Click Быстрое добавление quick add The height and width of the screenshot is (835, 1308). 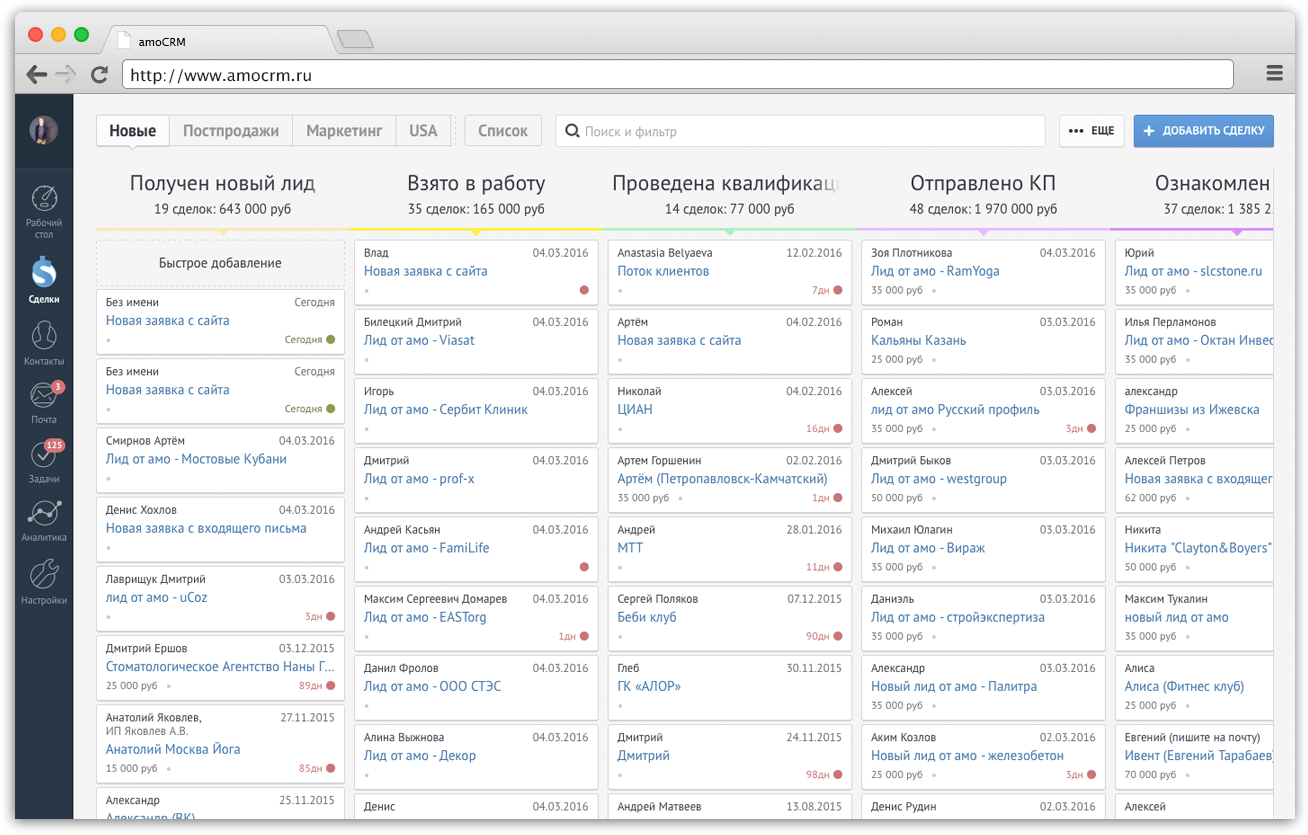click(x=220, y=263)
